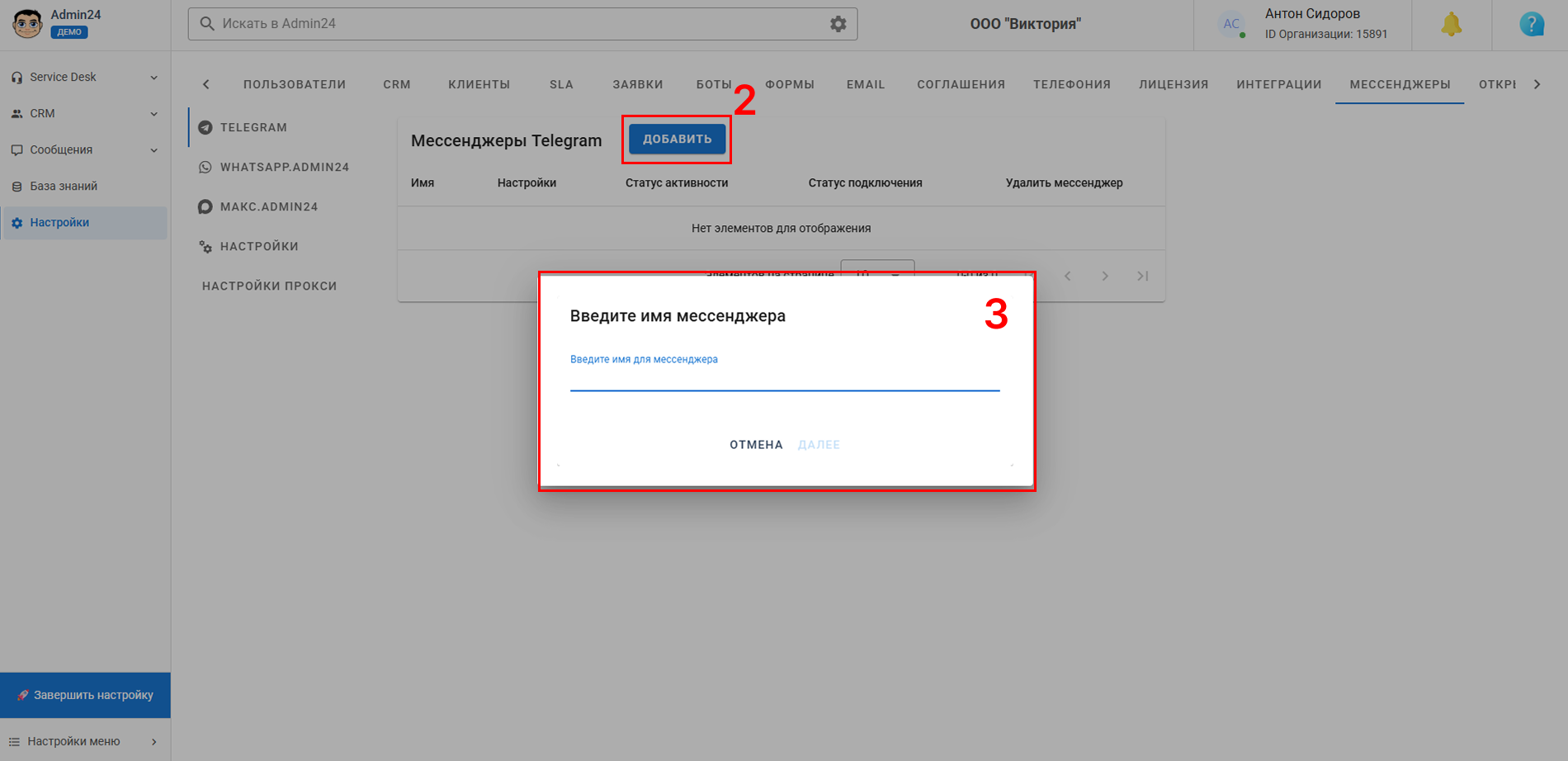Switch to ПОЛЬЗОВАТЕЛИ tab
This screenshot has height=761, width=1568.
(x=295, y=84)
